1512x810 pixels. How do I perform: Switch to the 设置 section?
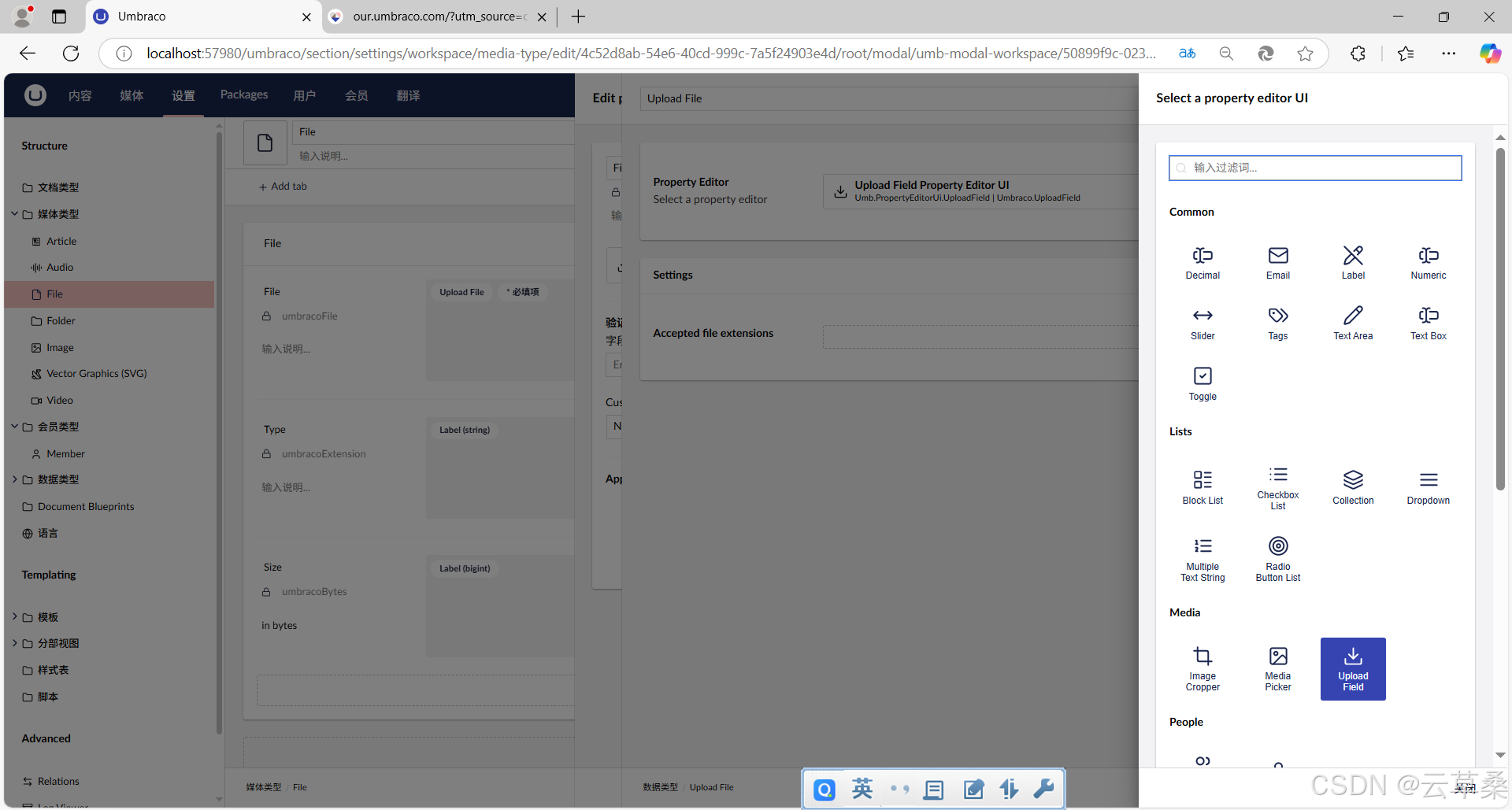(183, 95)
